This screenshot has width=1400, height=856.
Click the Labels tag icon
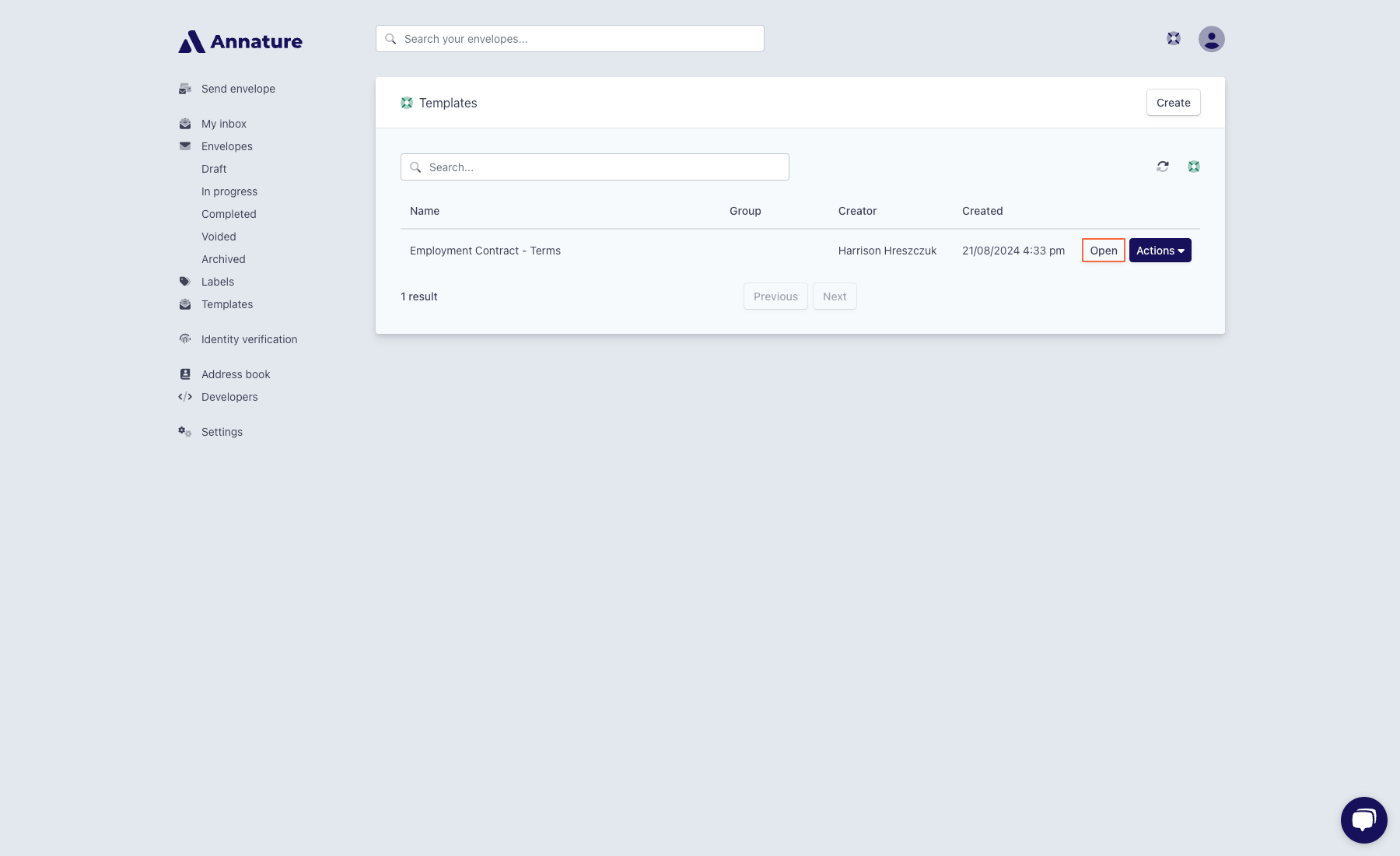point(185,282)
